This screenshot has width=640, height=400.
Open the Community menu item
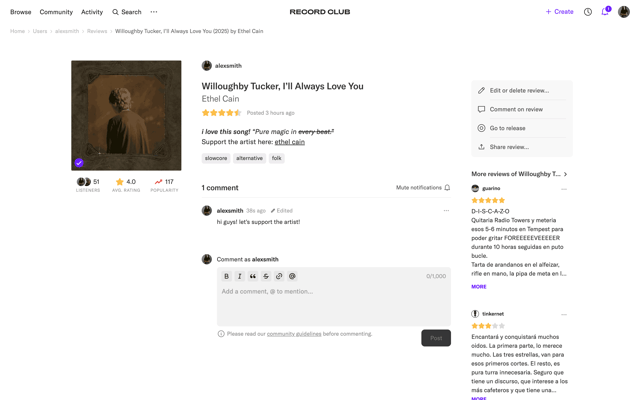(x=56, y=12)
